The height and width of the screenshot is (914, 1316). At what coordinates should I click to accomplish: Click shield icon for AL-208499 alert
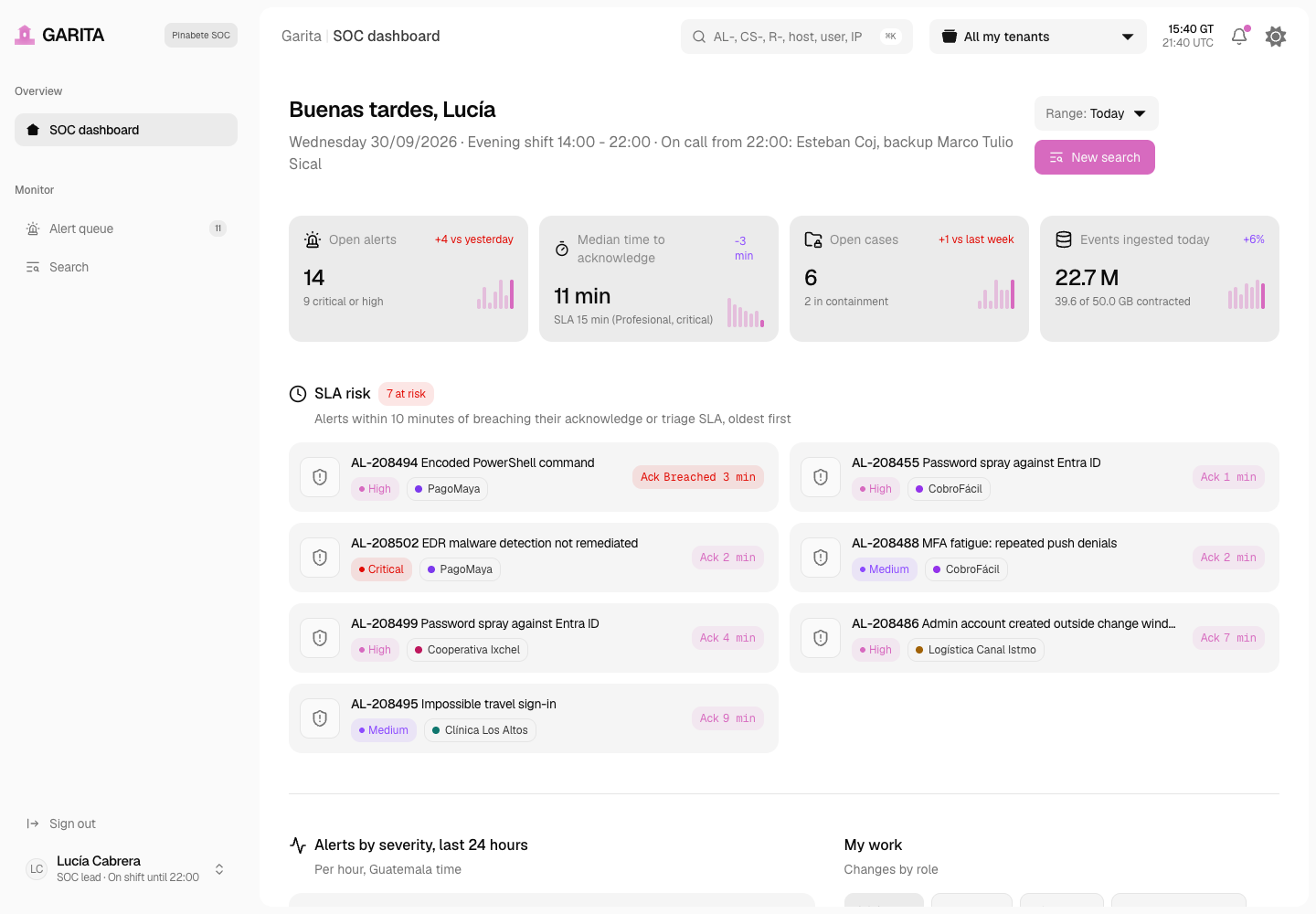click(320, 638)
